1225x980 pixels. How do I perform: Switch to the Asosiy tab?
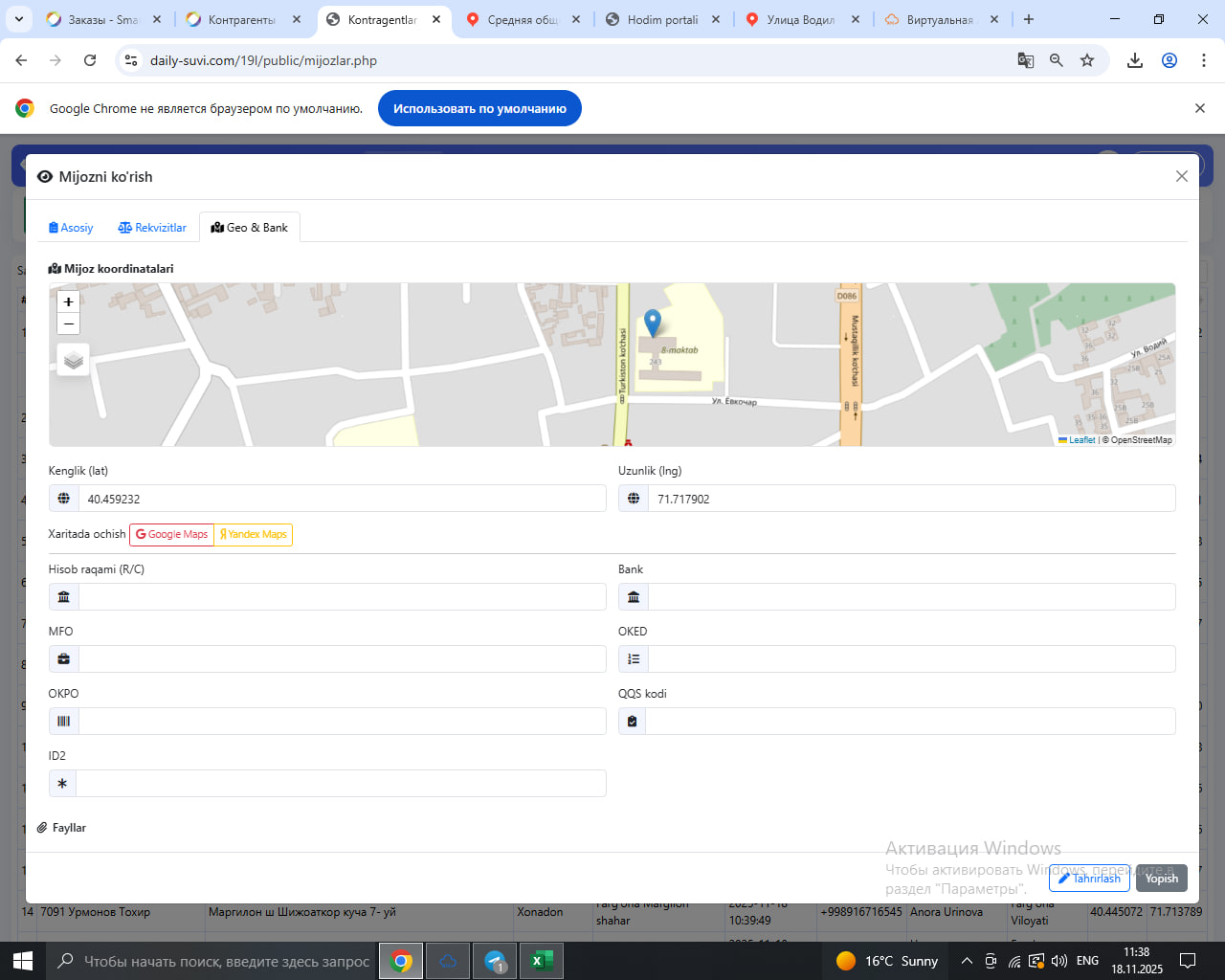point(71,228)
